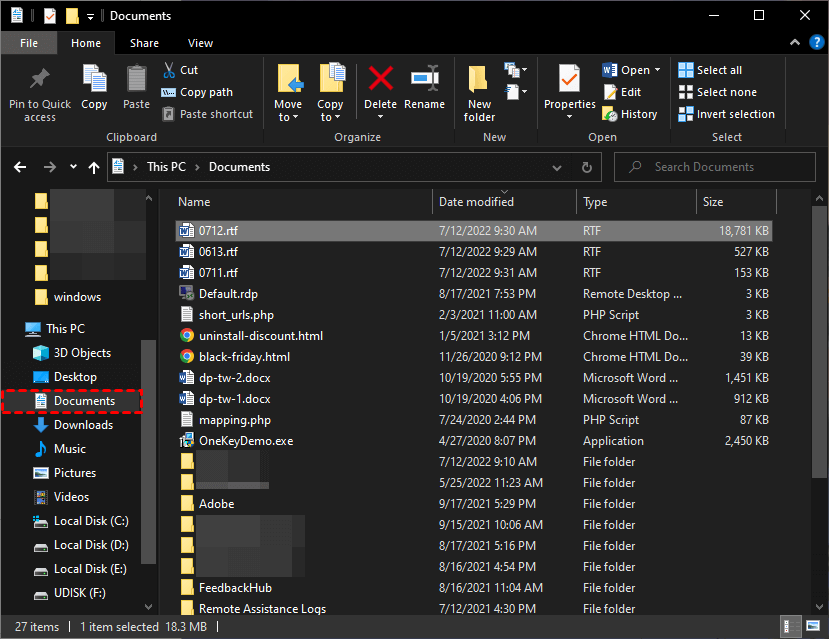Image resolution: width=829 pixels, height=639 pixels.
Task: Click the red Delete icon
Action: point(380,80)
